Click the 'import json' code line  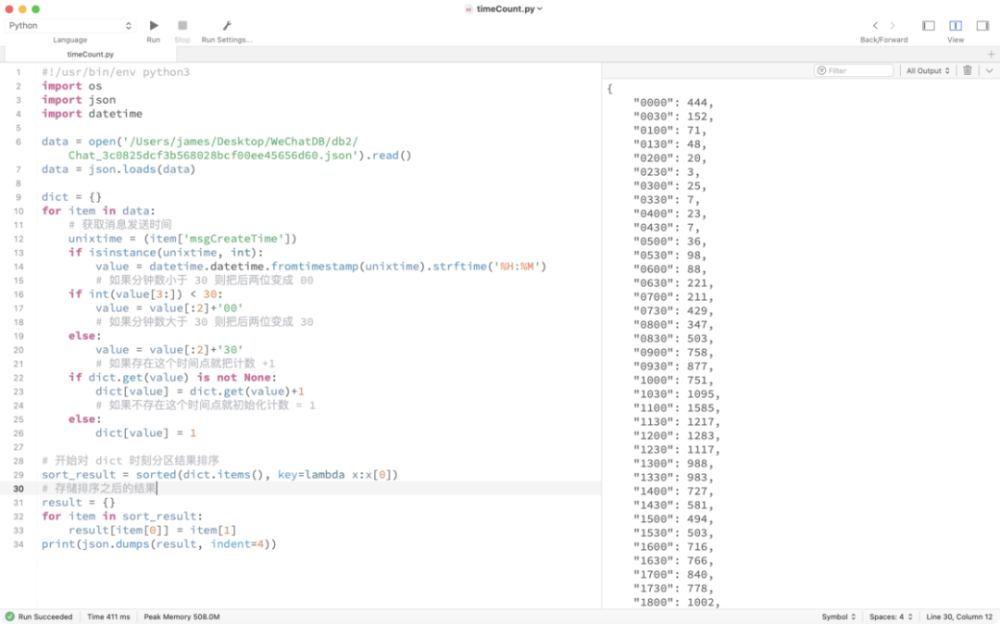point(78,100)
